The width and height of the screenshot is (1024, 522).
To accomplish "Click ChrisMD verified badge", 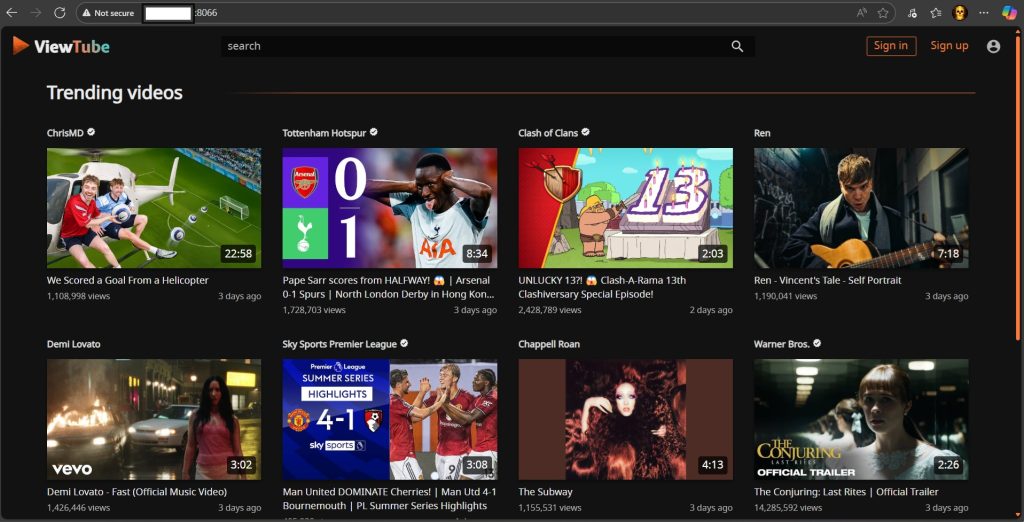I will pos(91,132).
